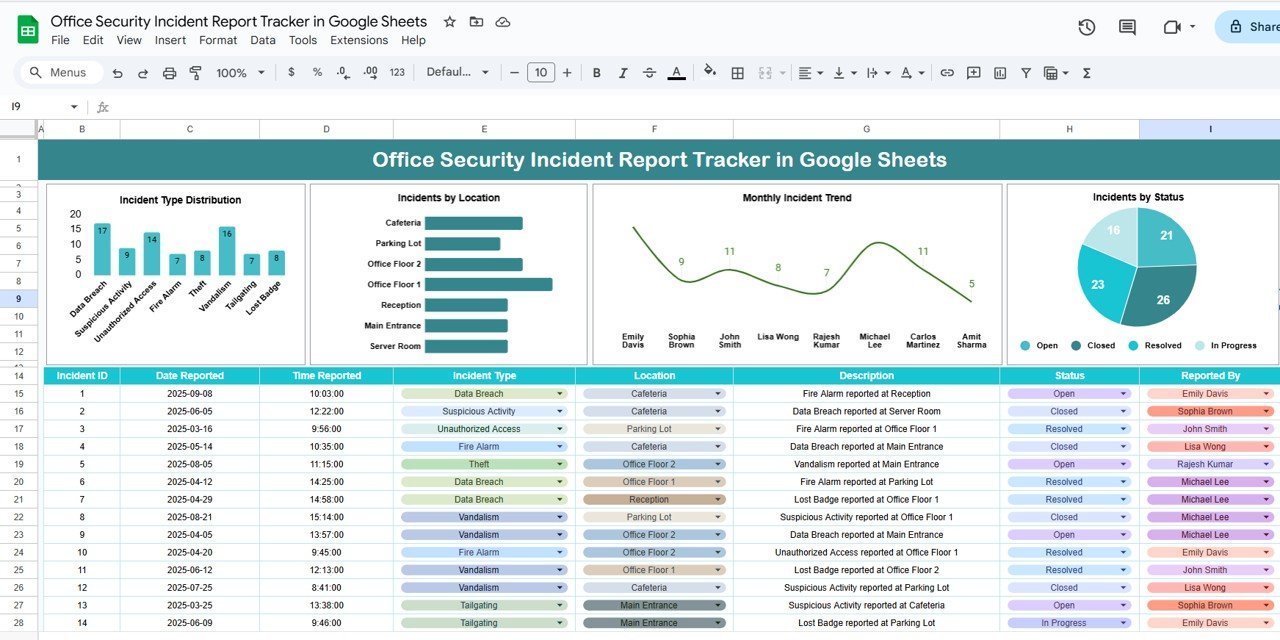Click the Menus search button
Viewport: 1280px width, 640px height.
click(x=59, y=73)
